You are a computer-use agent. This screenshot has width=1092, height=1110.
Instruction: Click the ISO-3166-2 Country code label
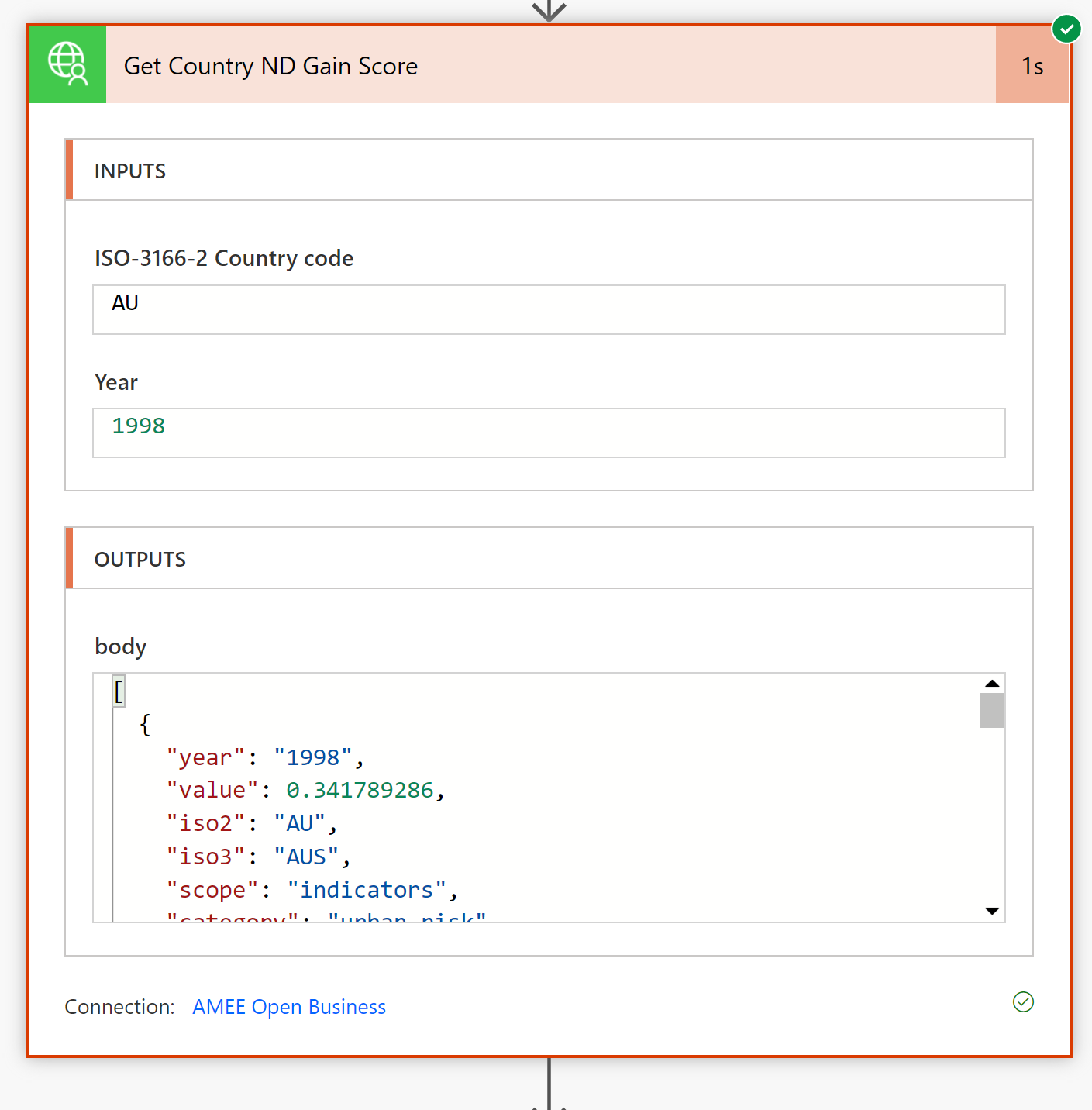(x=224, y=258)
